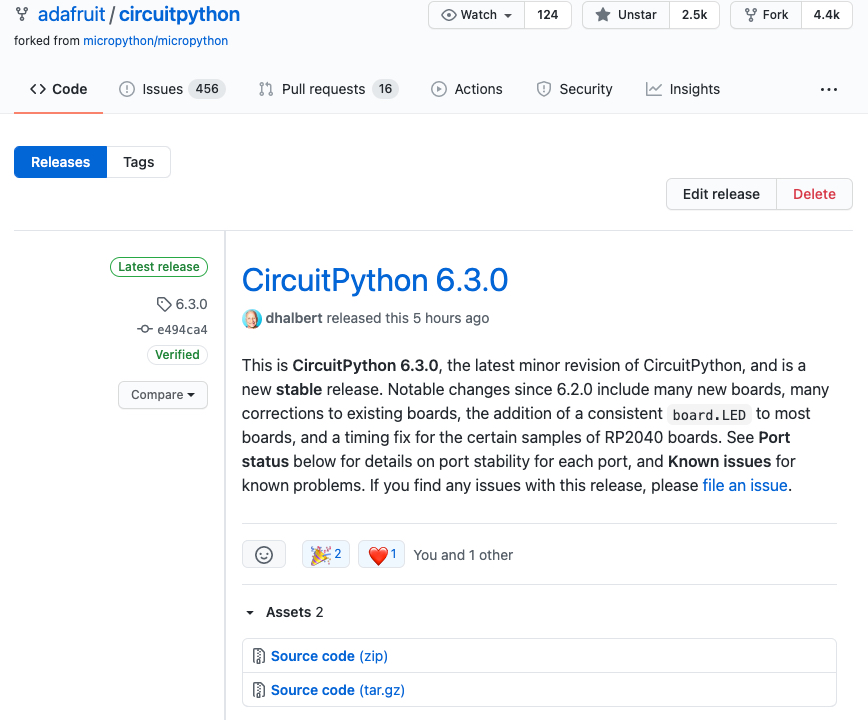Click the Fork button
Viewport: 868px width, 720px height.
pos(766,15)
